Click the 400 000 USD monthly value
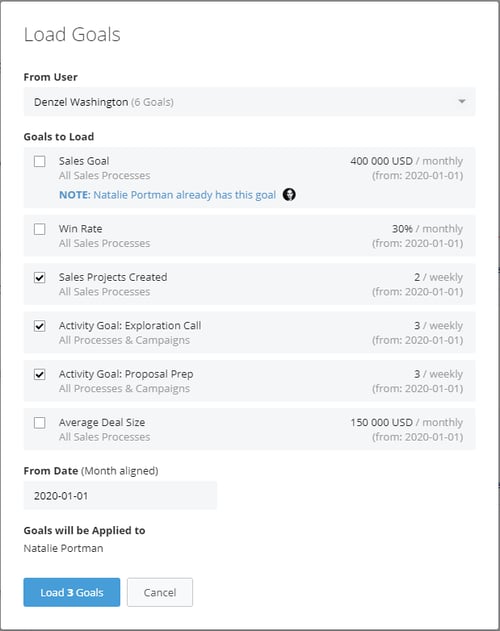This screenshot has width=500, height=631. (407, 161)
